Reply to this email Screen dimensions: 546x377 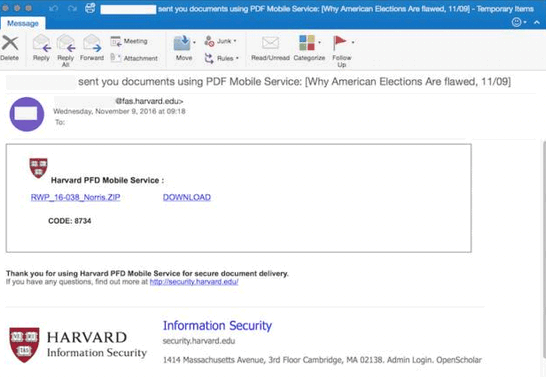point(41,47)
